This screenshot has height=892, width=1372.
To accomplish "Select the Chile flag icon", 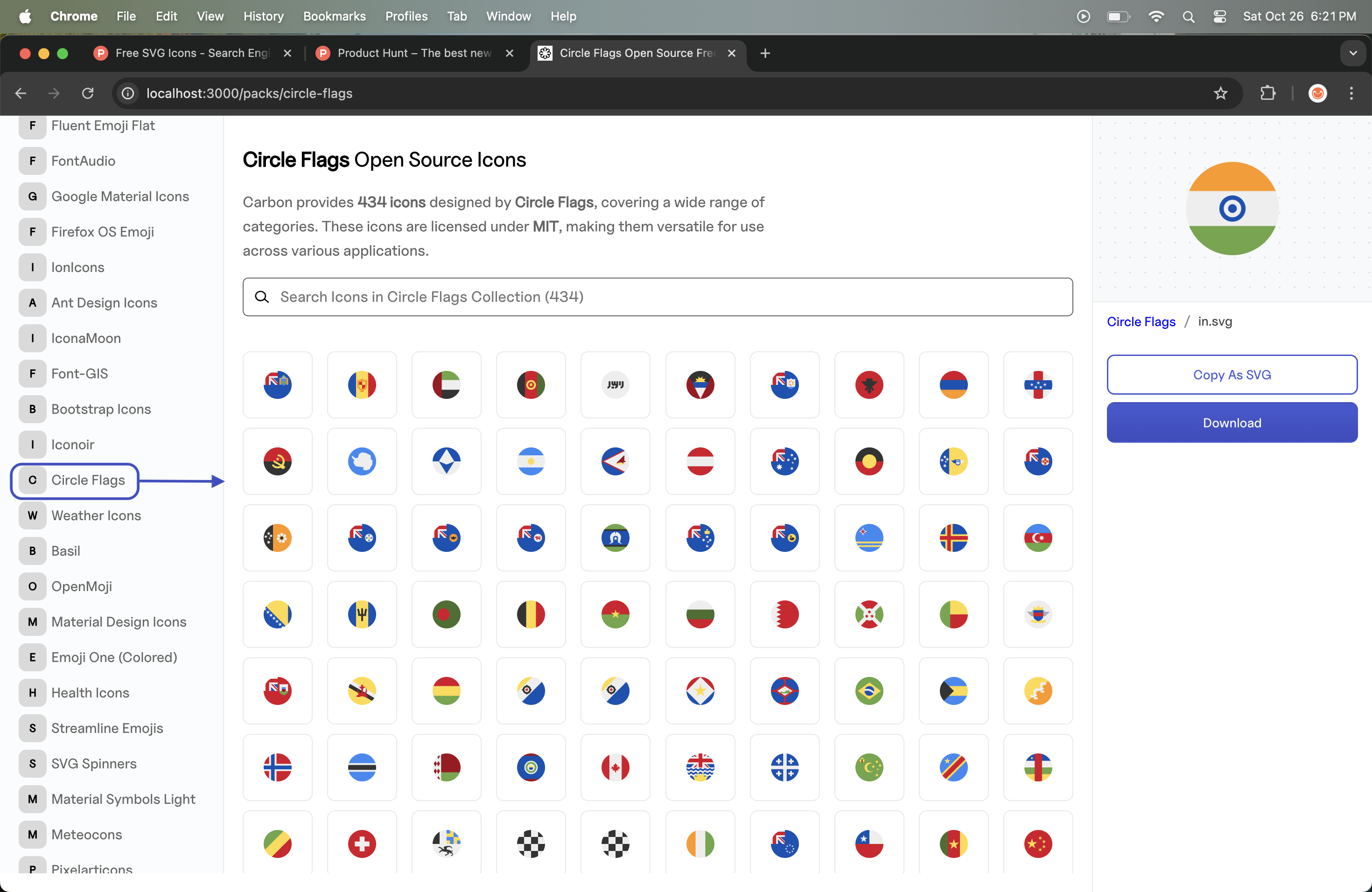I will [x=869, y=843].
